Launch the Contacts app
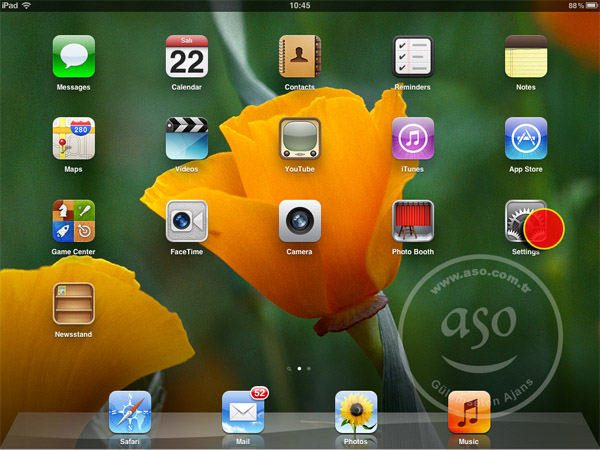Image resolution: width=600 pixels, height=450 pixels. coord(300,56)
